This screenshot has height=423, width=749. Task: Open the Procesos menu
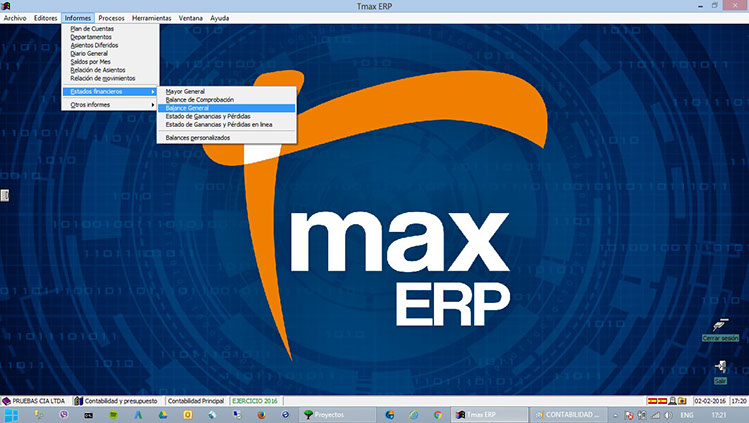click(111, 18)
